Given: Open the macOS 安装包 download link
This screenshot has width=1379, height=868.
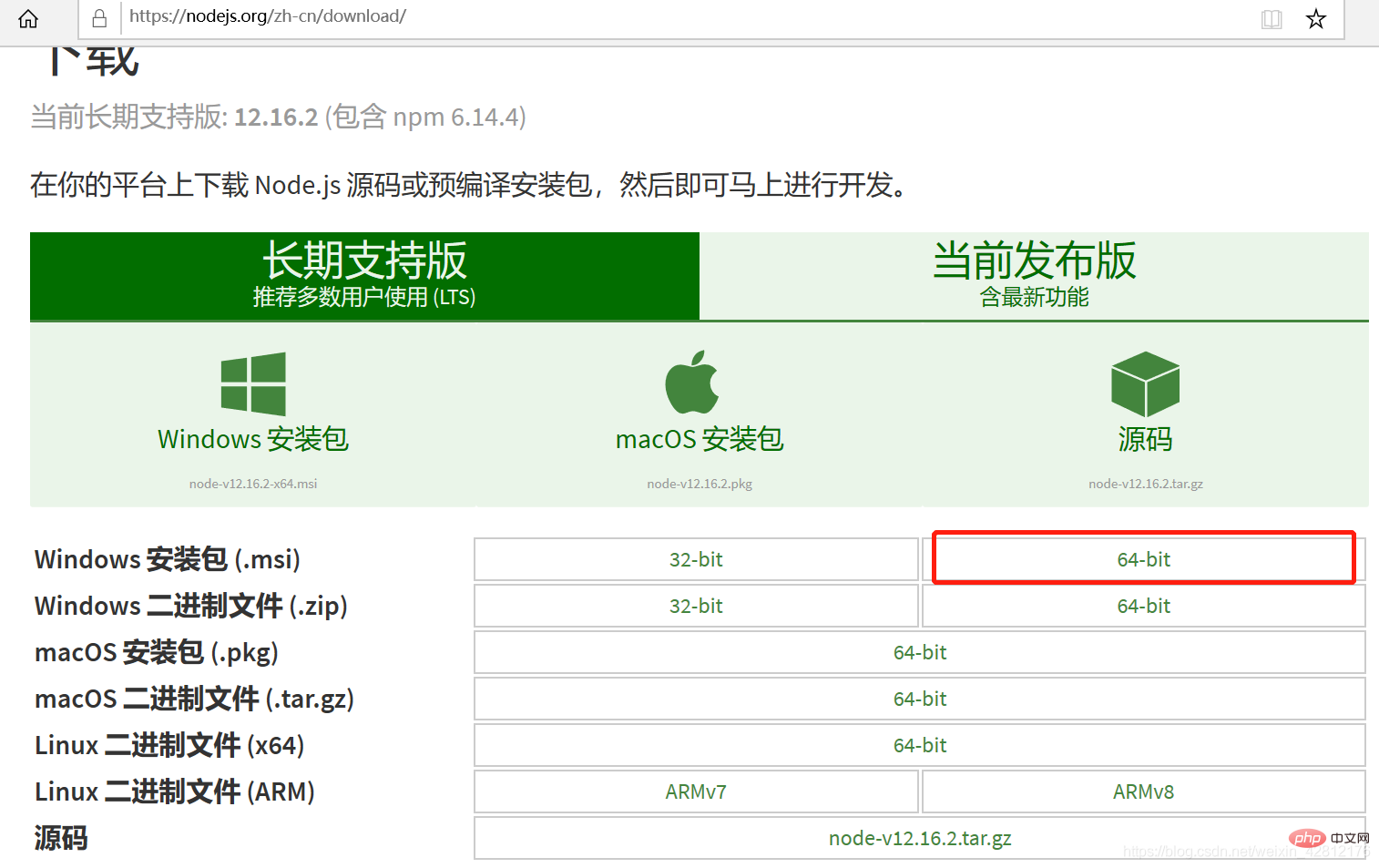Looking at the screenshot, I should click(x=700, y=439).
